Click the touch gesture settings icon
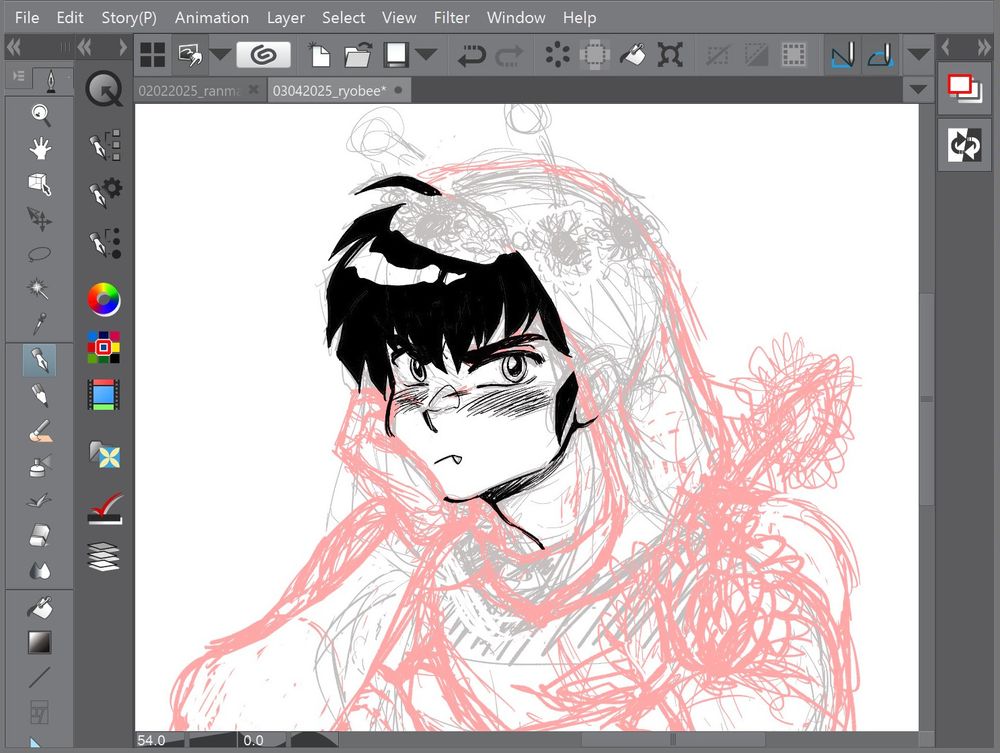 pos(191,55)
